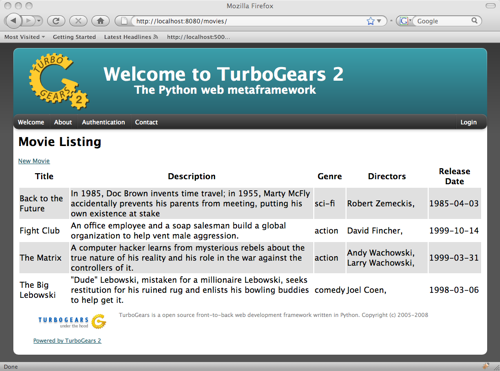Click the Description column header
This screenshot has height=371, width=500.
point(191,176)
